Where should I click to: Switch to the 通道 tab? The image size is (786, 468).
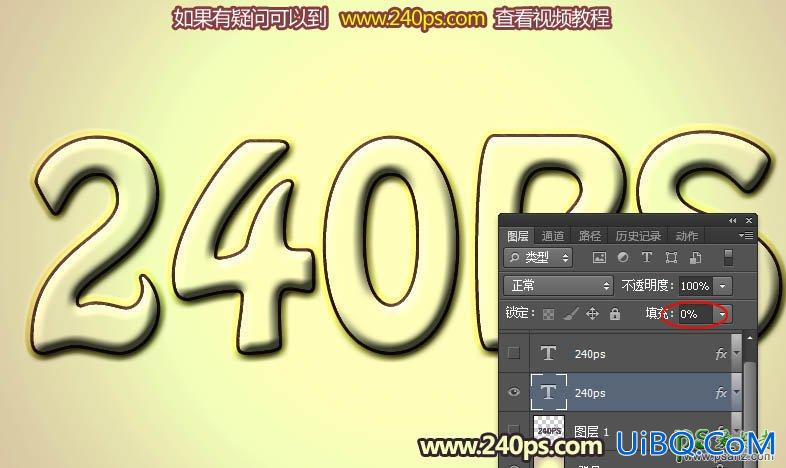coord(553,236)
